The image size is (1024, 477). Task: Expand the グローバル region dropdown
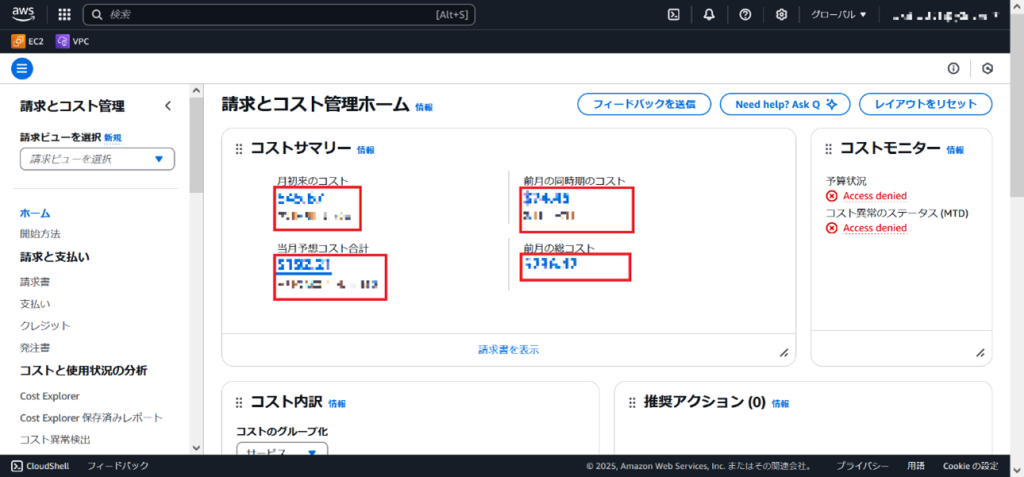838,15
